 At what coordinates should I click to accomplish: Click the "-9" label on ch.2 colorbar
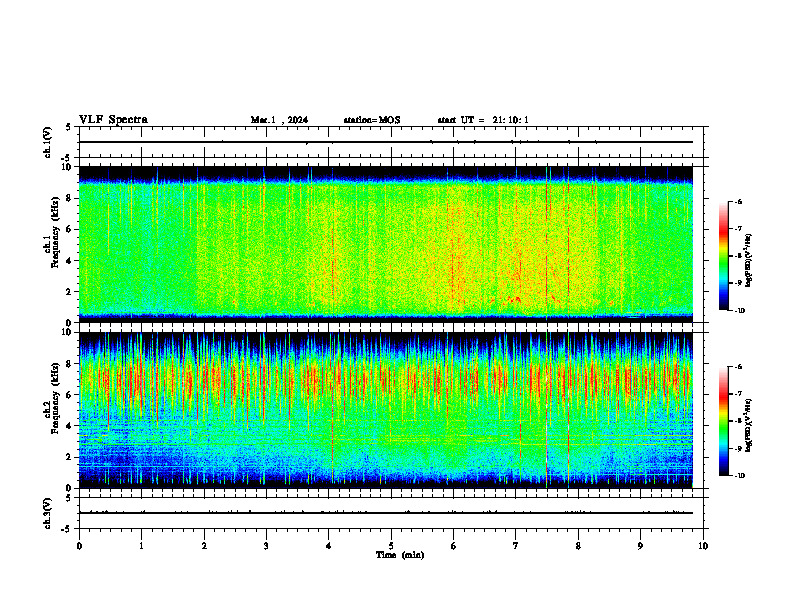pyautogui.click(x=738, y=448)
